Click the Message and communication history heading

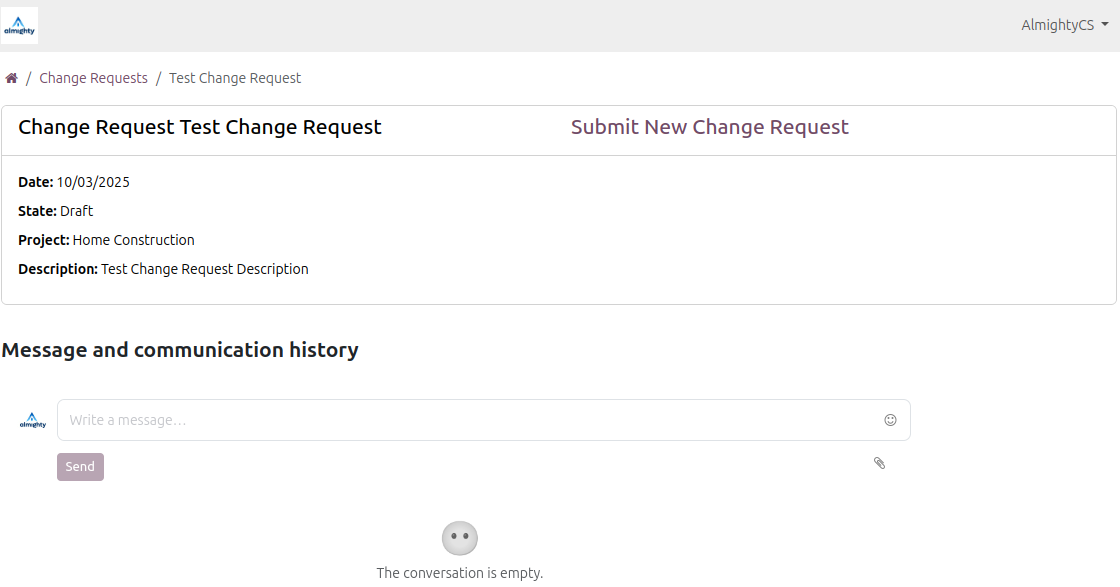click(180, 350)
